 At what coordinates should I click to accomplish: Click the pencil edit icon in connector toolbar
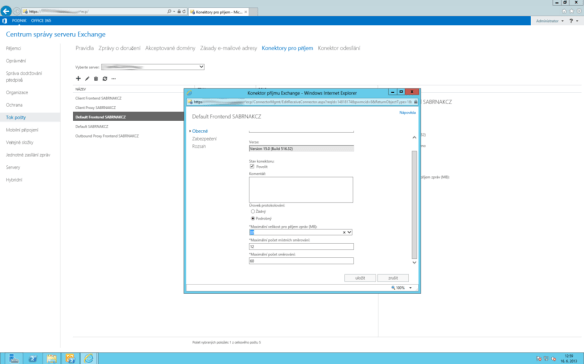[x=87, y=79]
